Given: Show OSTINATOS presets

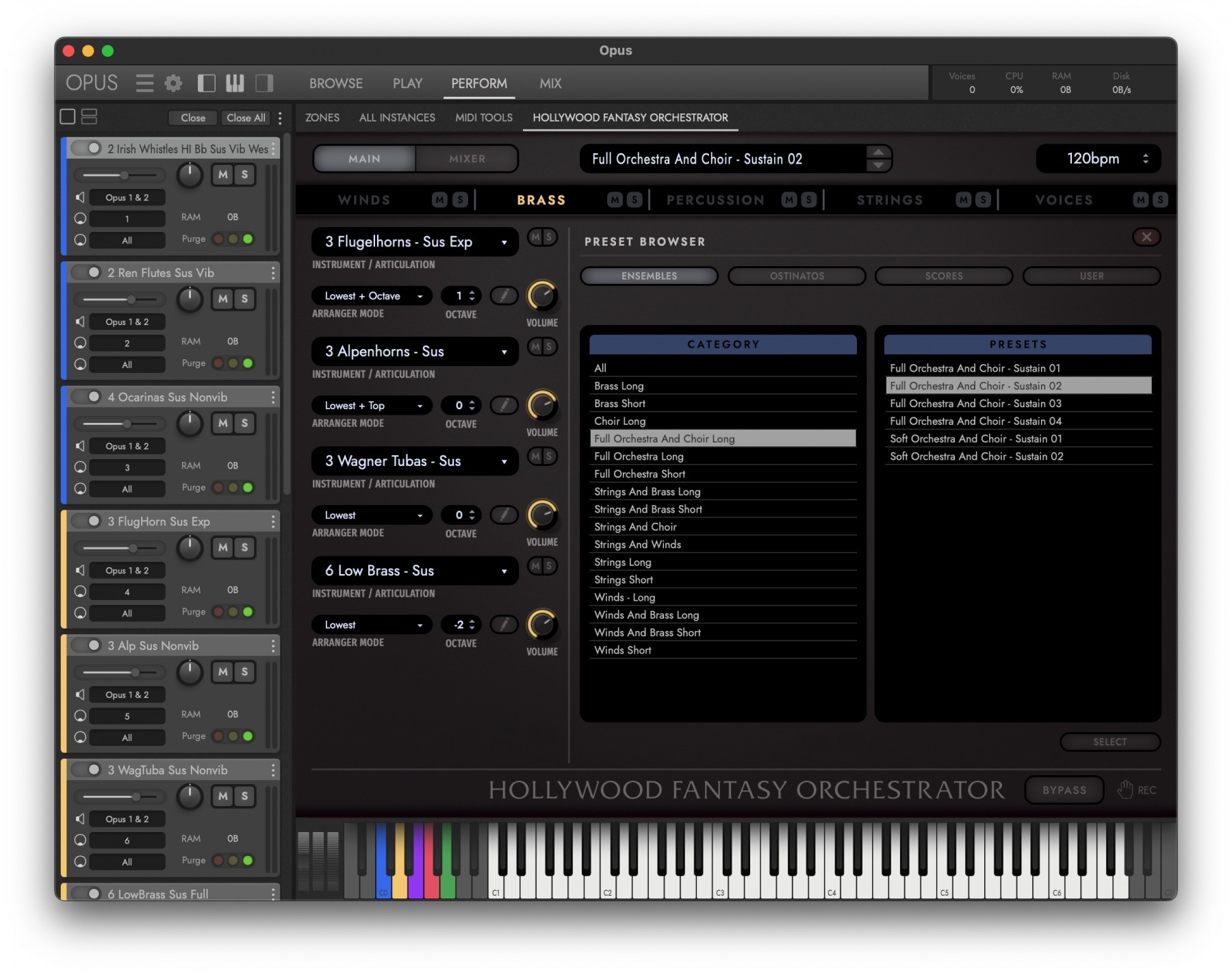Looking at the screenshot, I should point(797,276).
